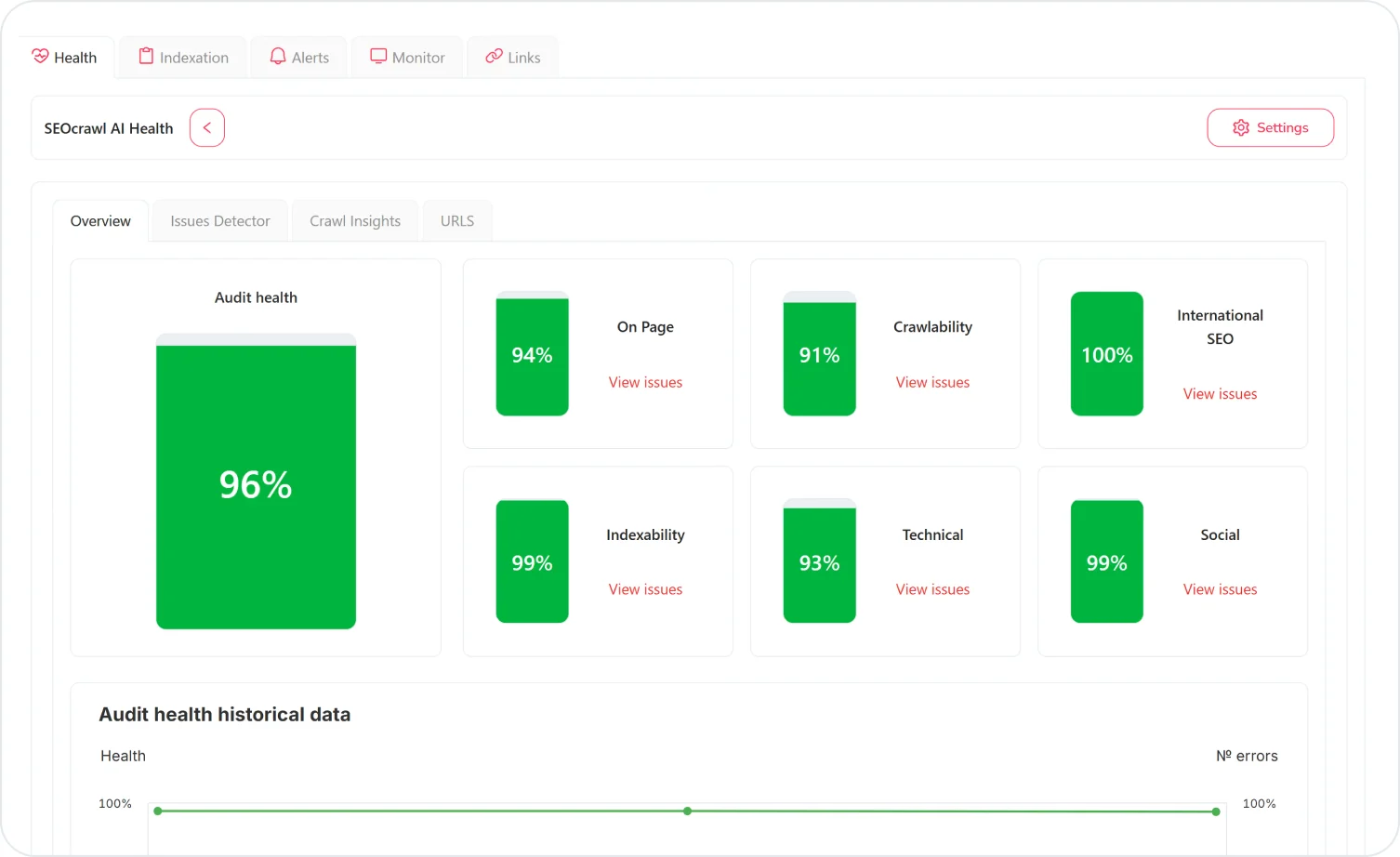
Task: Click the 100% International SEO score bar
Action: [x=1106, y=354]
